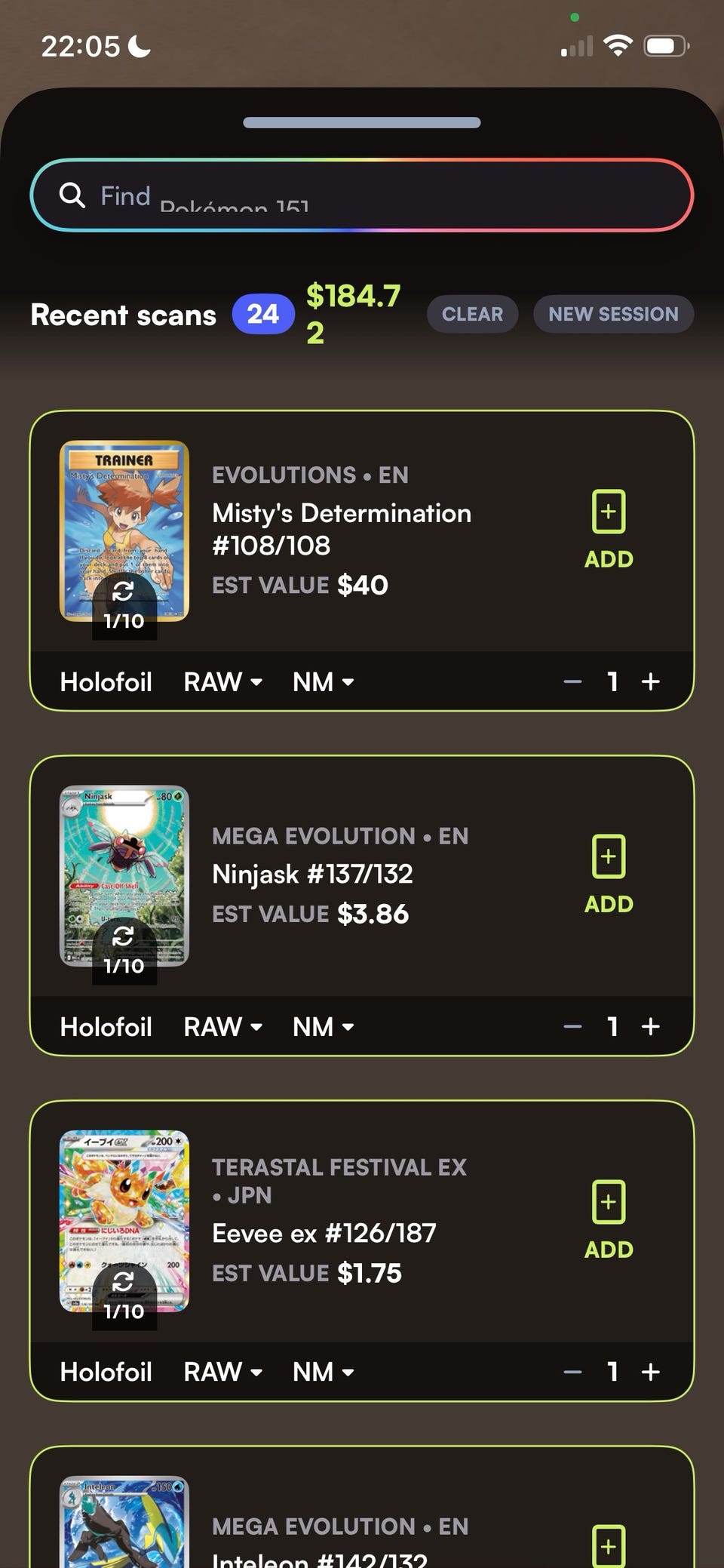
Task: Open NM condition dropdown for Ninjask
Action: (324, 1026)
